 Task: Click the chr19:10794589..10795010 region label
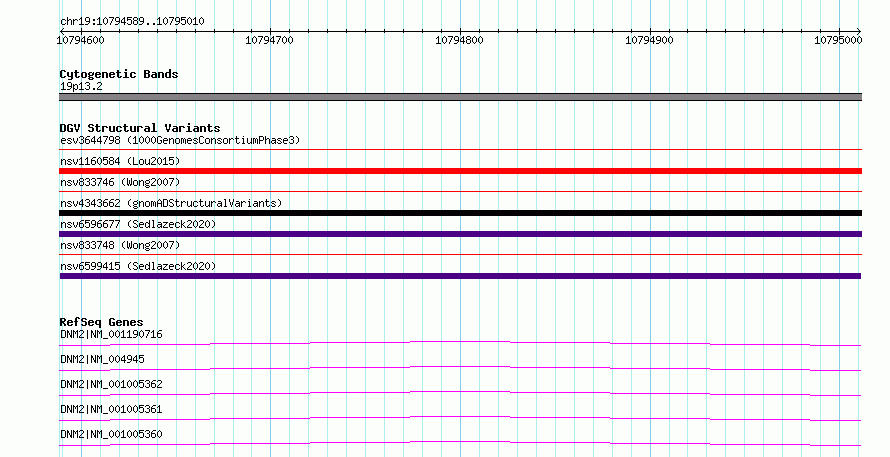coord(132,21)
